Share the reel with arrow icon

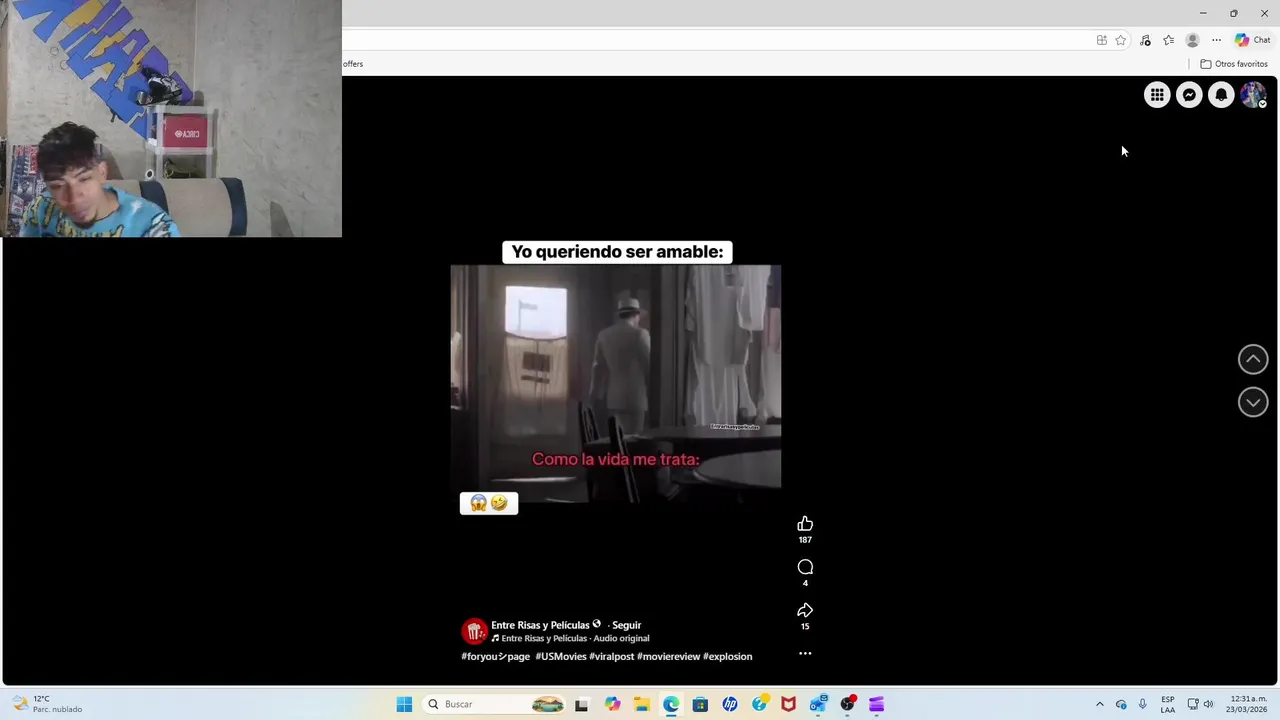(805, 610)
